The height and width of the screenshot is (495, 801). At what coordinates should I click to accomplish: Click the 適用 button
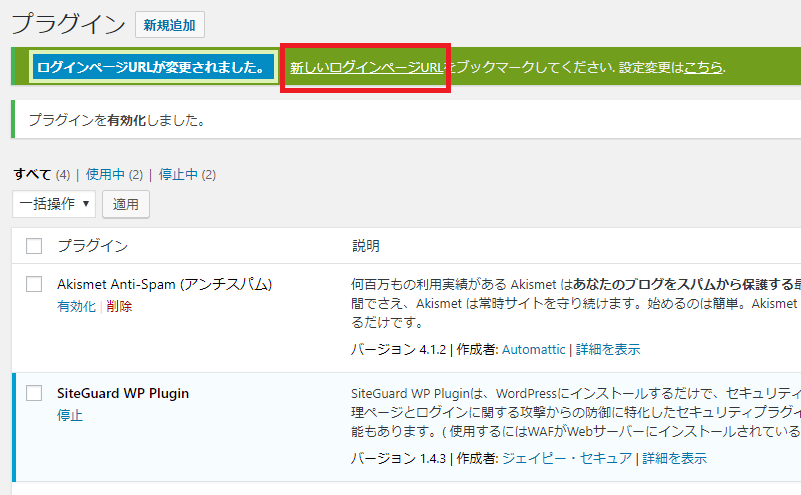[x=126, y=204]
